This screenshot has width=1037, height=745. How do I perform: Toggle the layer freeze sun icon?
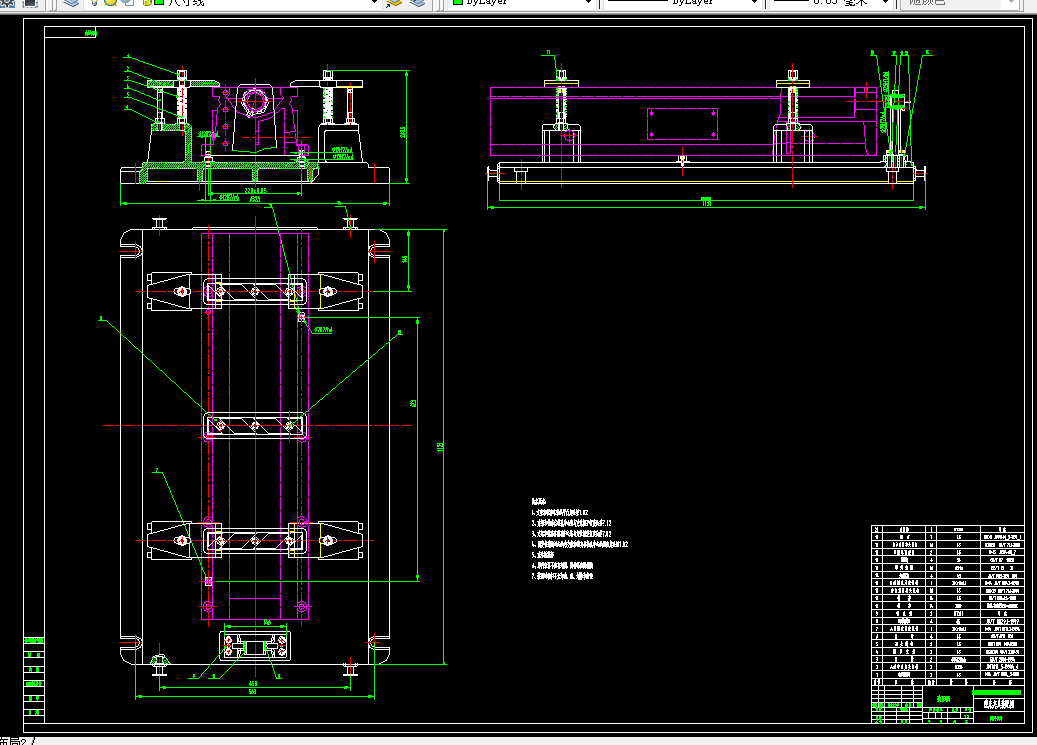coord(110,3)
